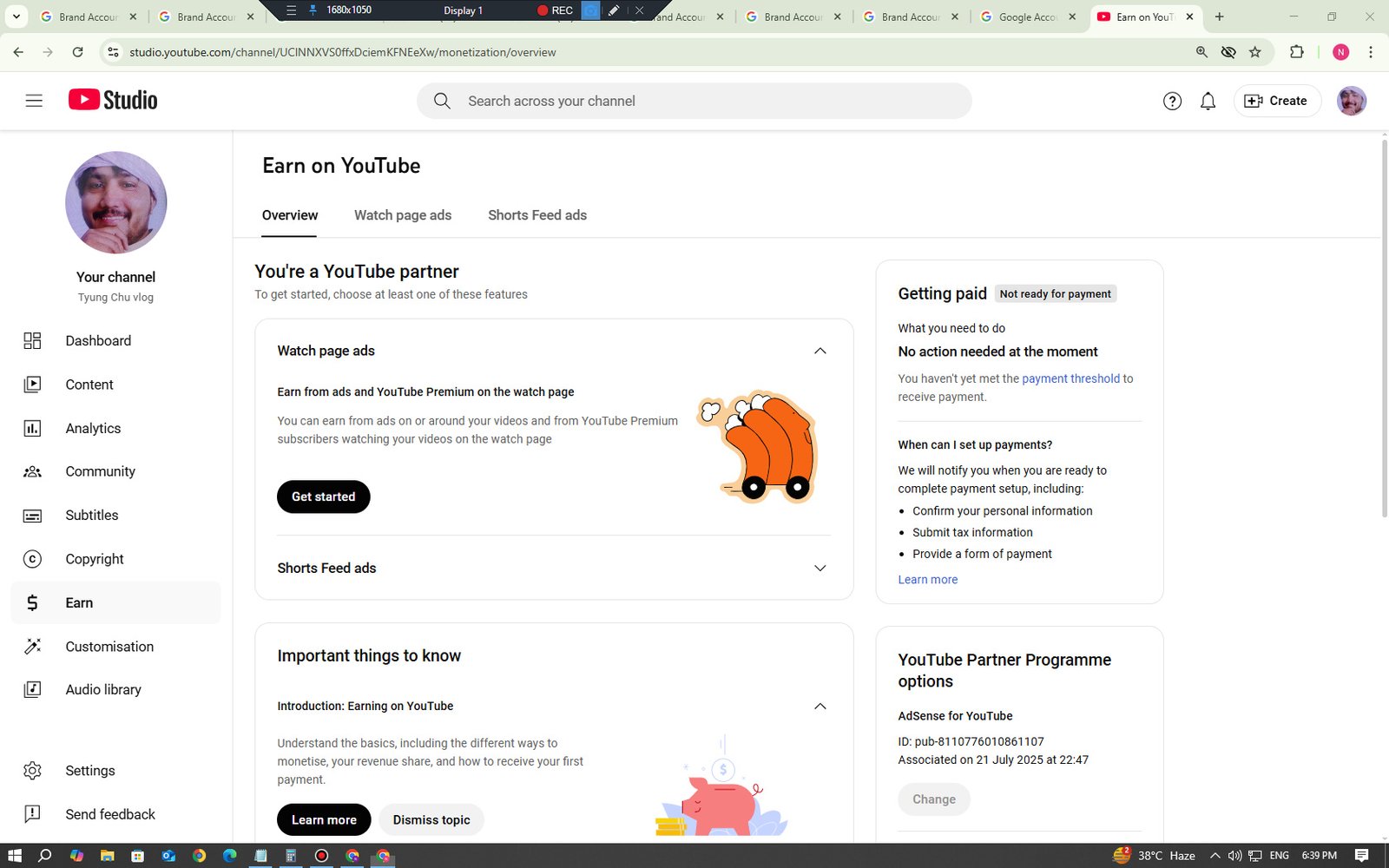1389x868 pixels.
Task: Go to Subtitles in the sidebar
Action: click(x=115, y=515)
